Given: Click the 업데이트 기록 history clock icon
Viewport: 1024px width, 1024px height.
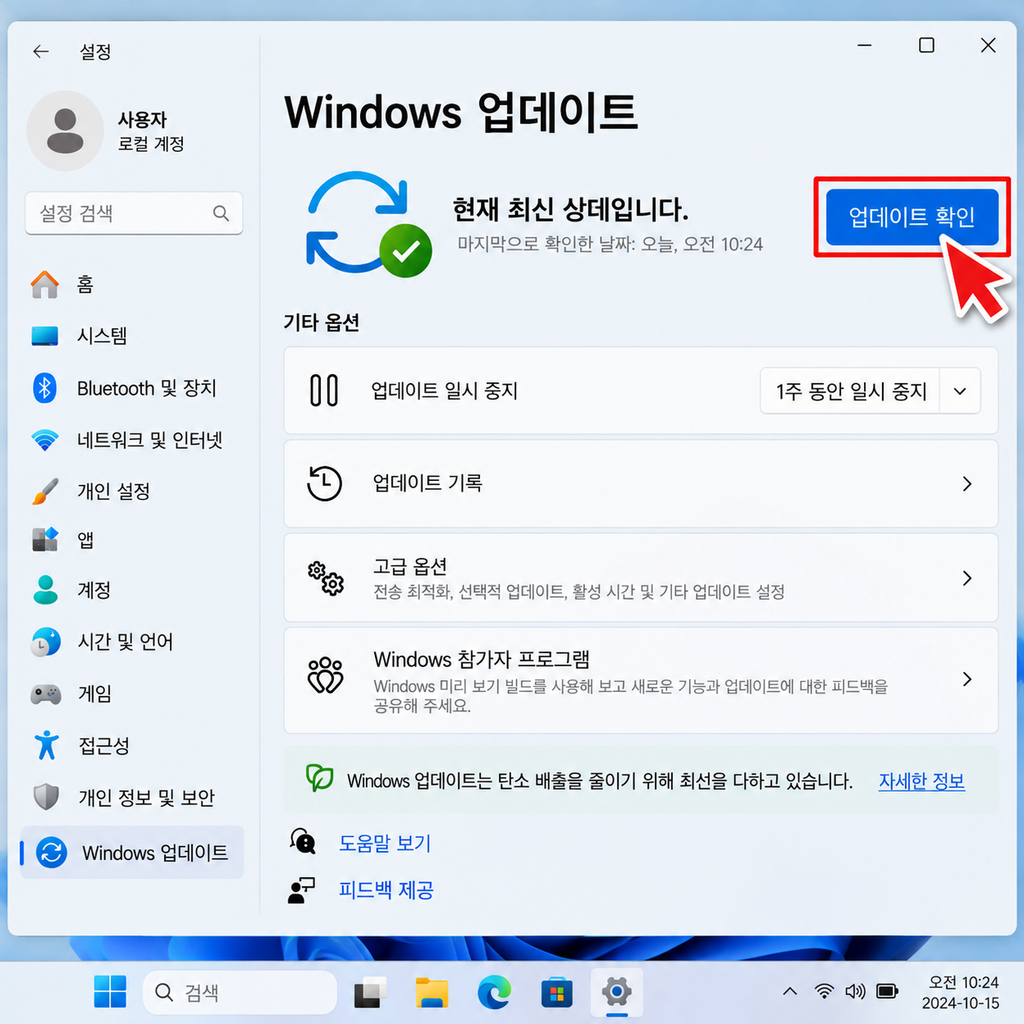Looking at the screenshot, I should click(x=325, y=483).
